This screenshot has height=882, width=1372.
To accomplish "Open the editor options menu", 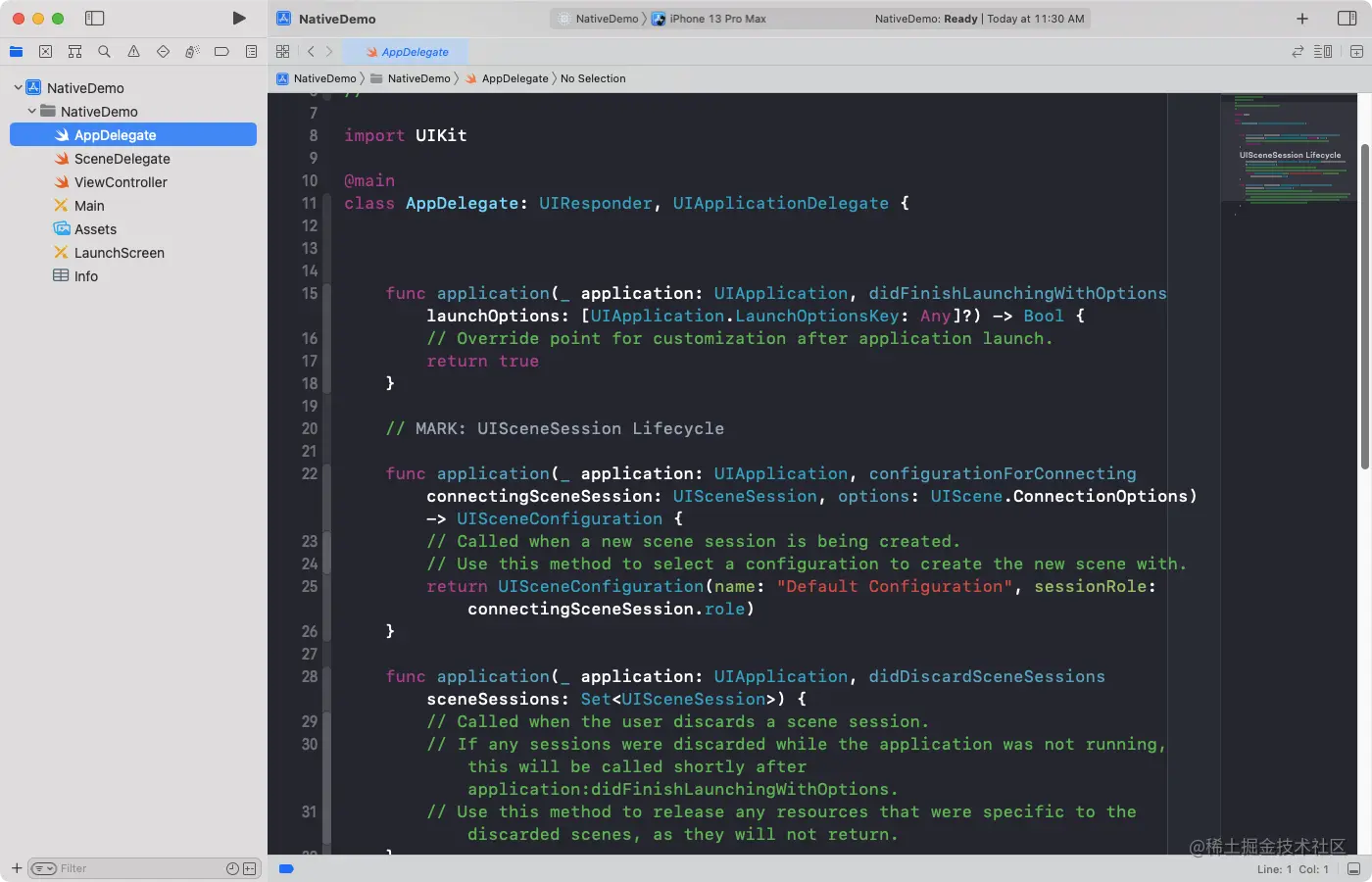I will point(1323,51).
